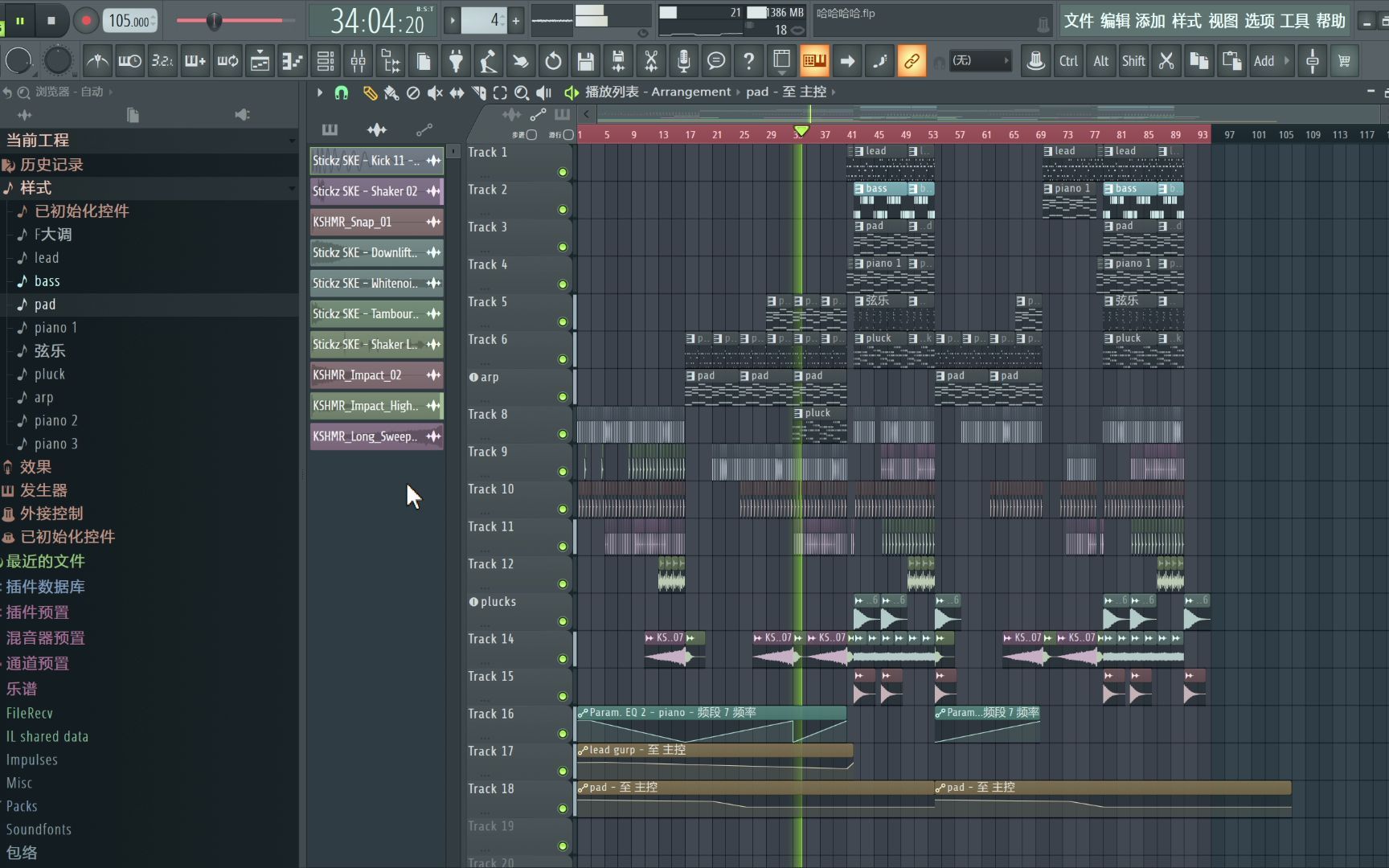Select the mute tool in playlist
Image resolution: width=1389 pixels, height=868 pixels.
[x=435, y=92]
